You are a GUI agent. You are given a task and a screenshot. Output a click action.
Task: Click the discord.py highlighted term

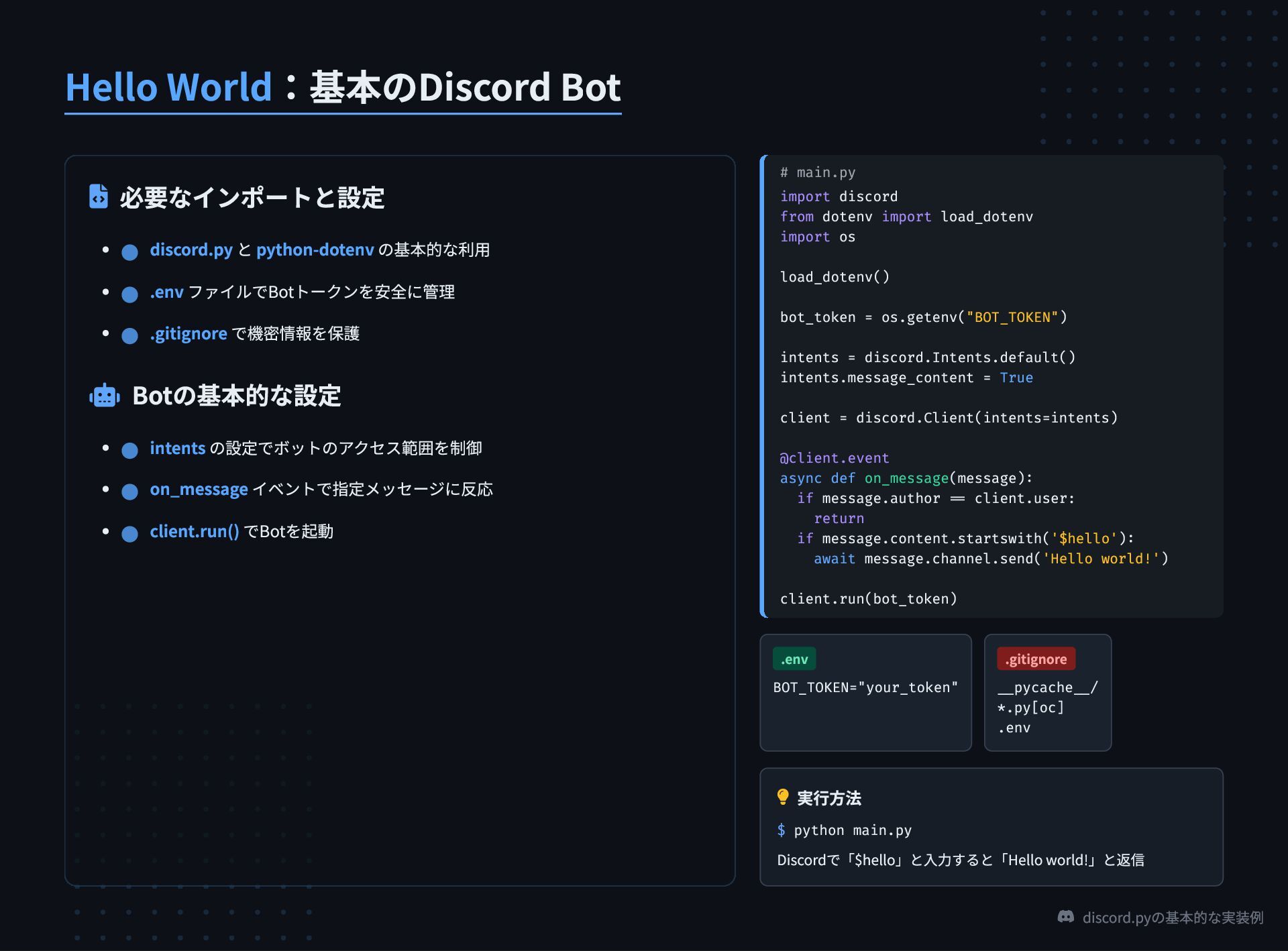coord(191,249)
